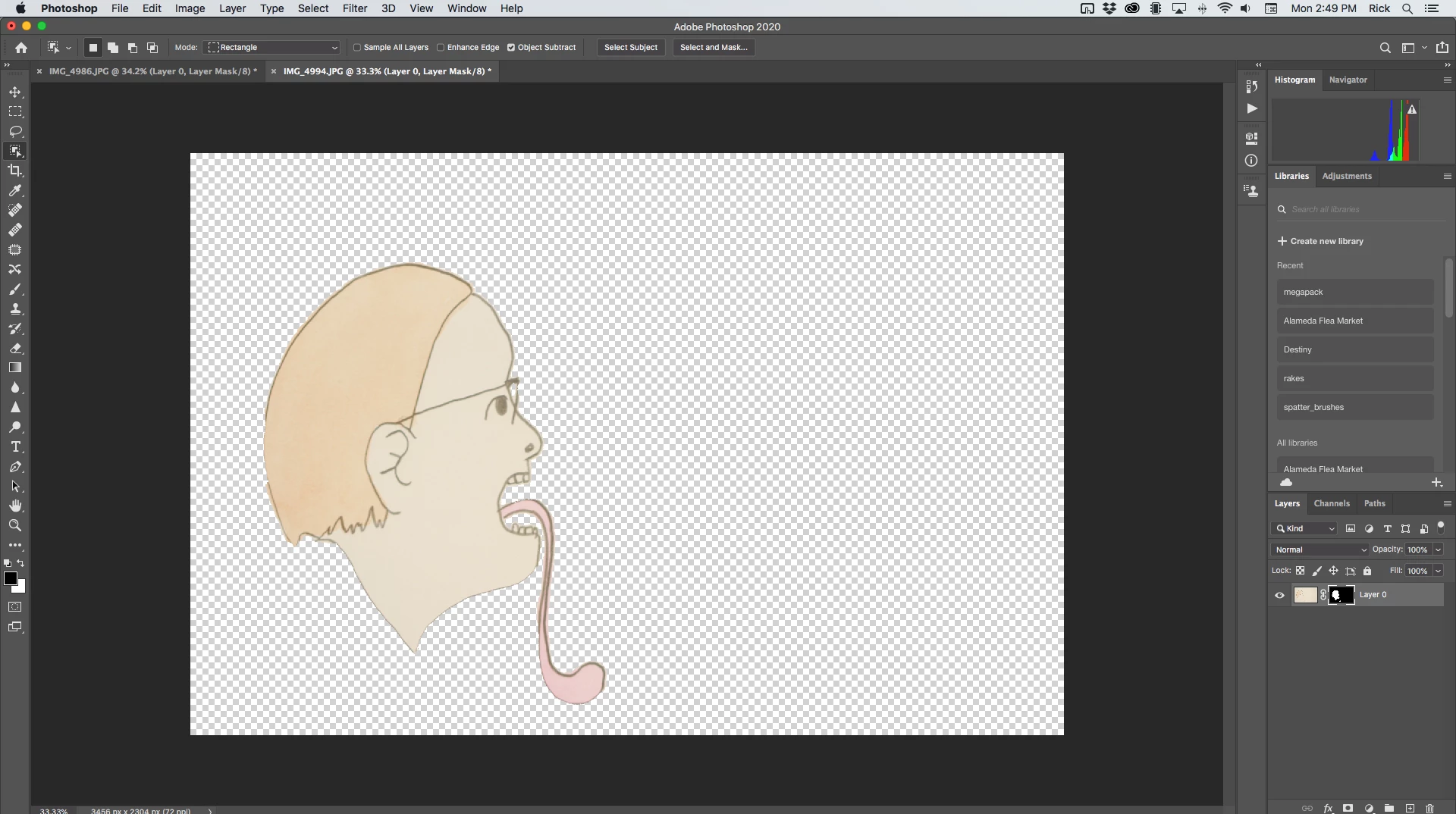Image resolution: width=1456 pixels, height=814 pixels.
Task: Choose Add to selection mode icon
Action: coord(113,48)
